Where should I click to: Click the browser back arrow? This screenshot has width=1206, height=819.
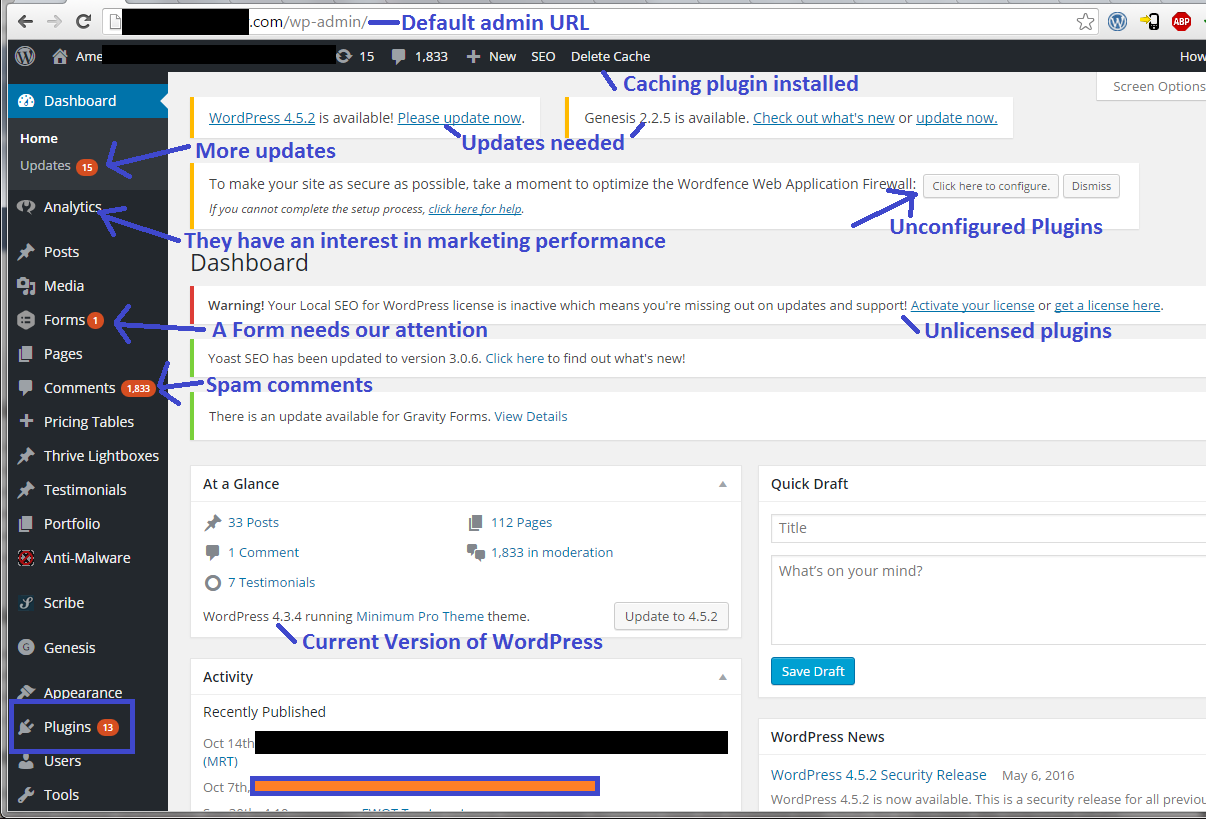click(x=24, y=21)
